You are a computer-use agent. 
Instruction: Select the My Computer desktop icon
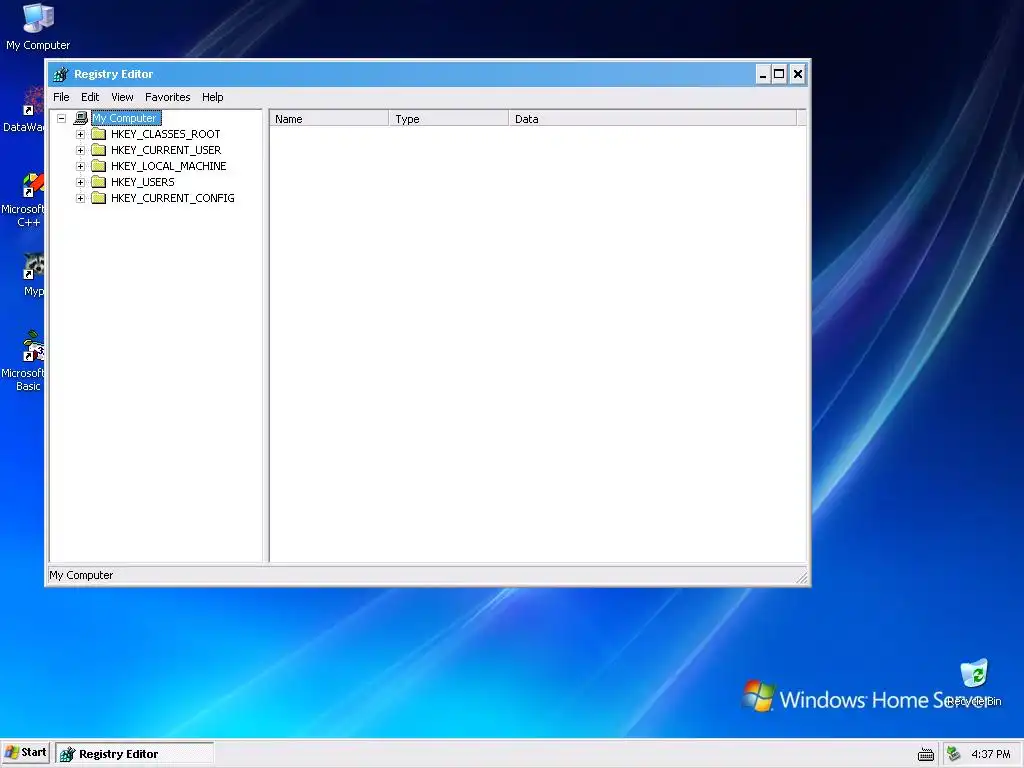point(38,27)
